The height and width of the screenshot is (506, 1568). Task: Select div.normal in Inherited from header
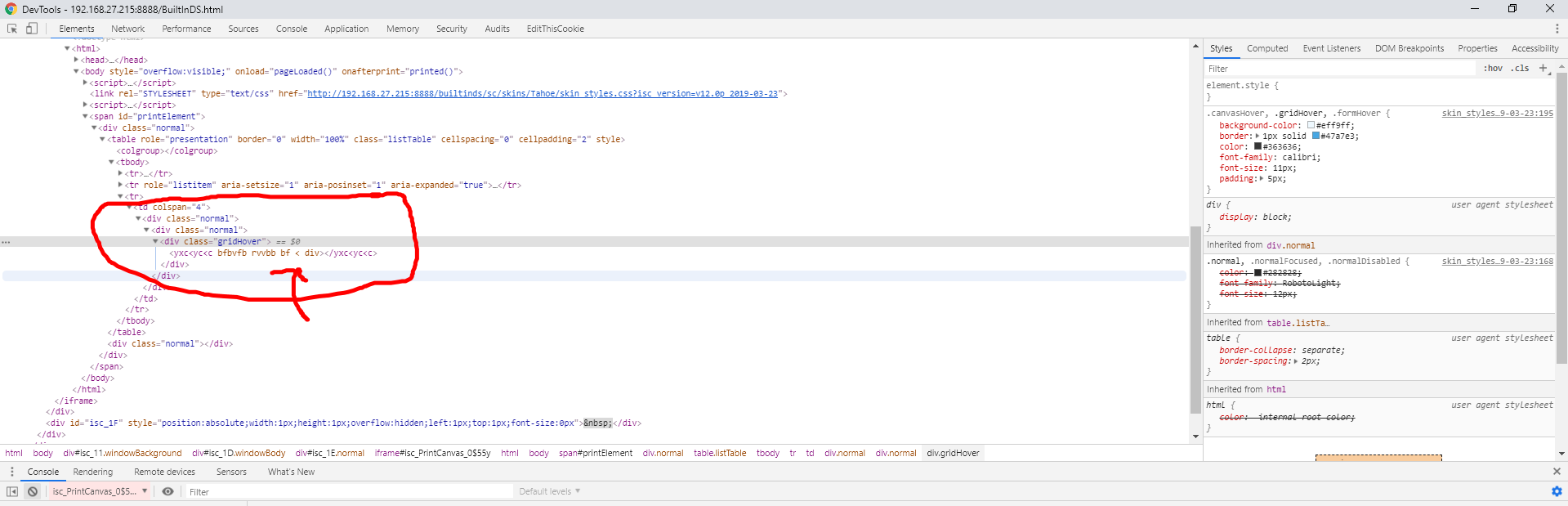(x=1290, y=245)
